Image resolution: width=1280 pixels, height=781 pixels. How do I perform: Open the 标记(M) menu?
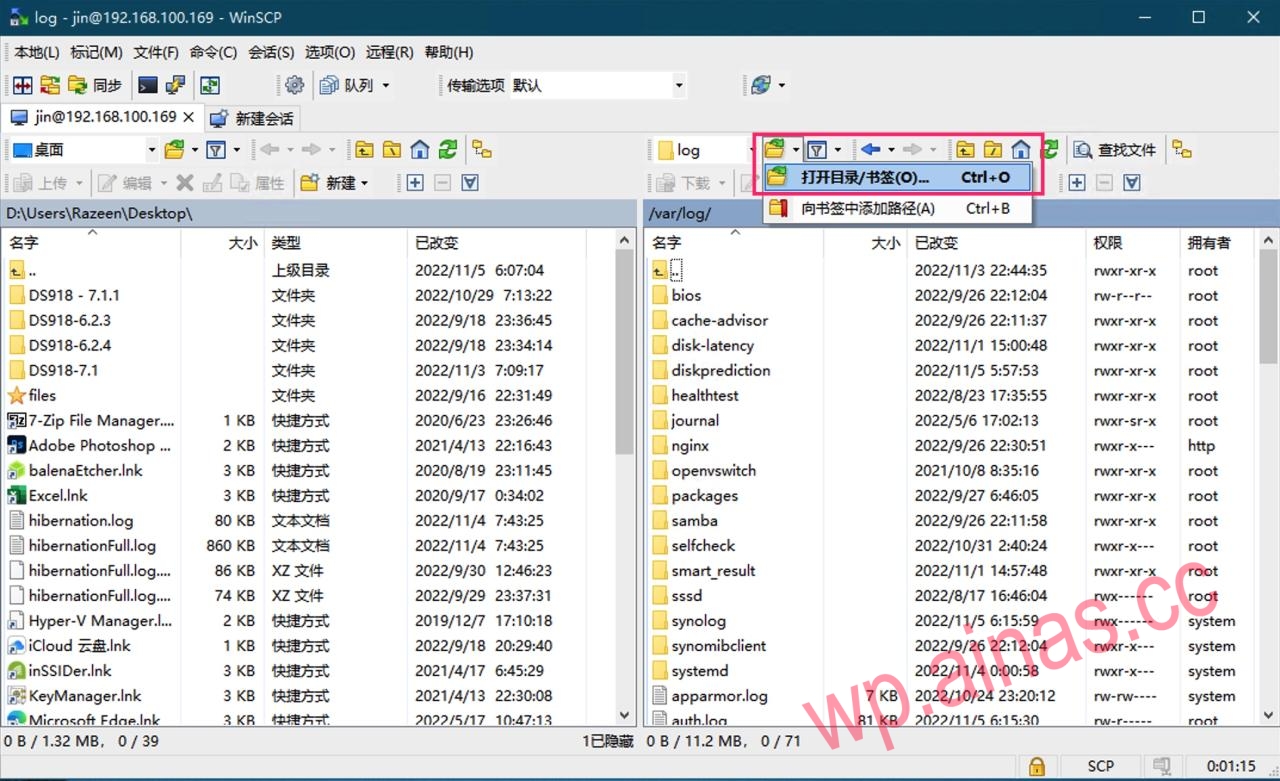pyautogui.click(x=96, y=52)
